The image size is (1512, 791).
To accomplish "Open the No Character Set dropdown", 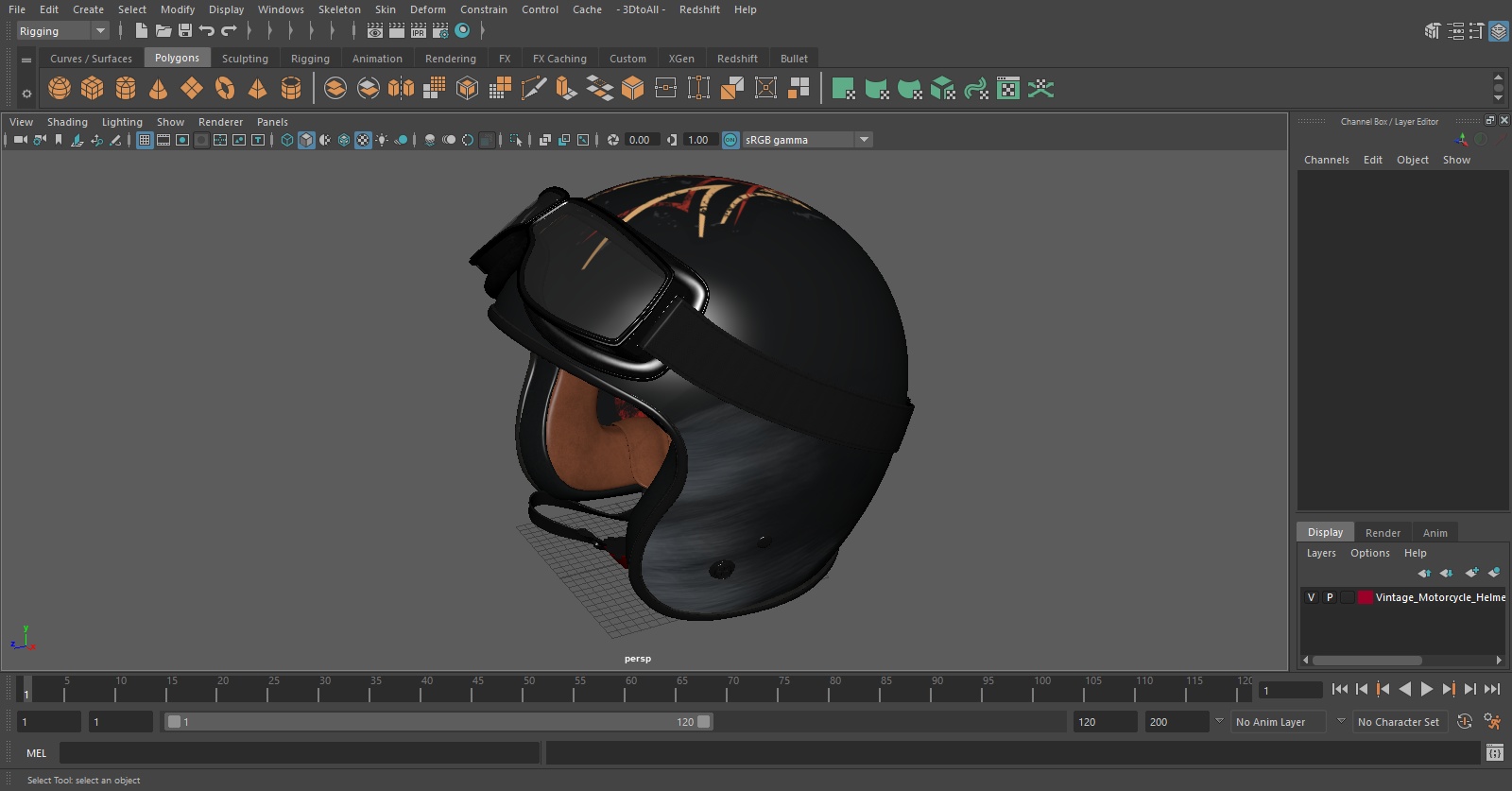I will pos(1399,722).
